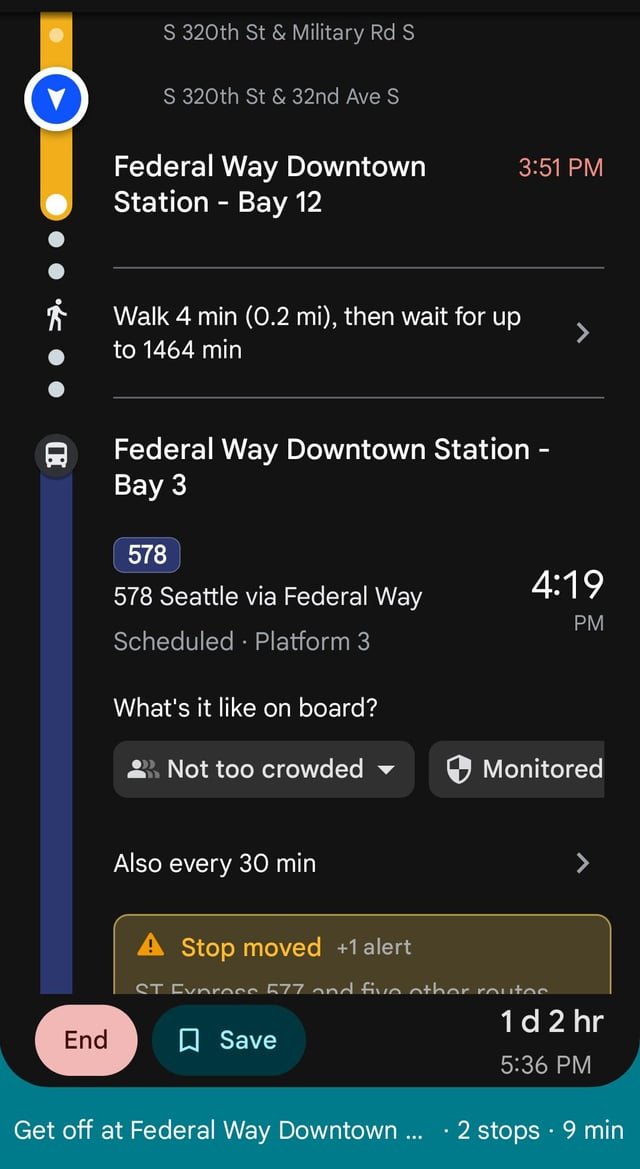Tap the Get off at Federal Way banner
The height and width of the screenshot is (1169, 640).
click(x=320, y=1130)
